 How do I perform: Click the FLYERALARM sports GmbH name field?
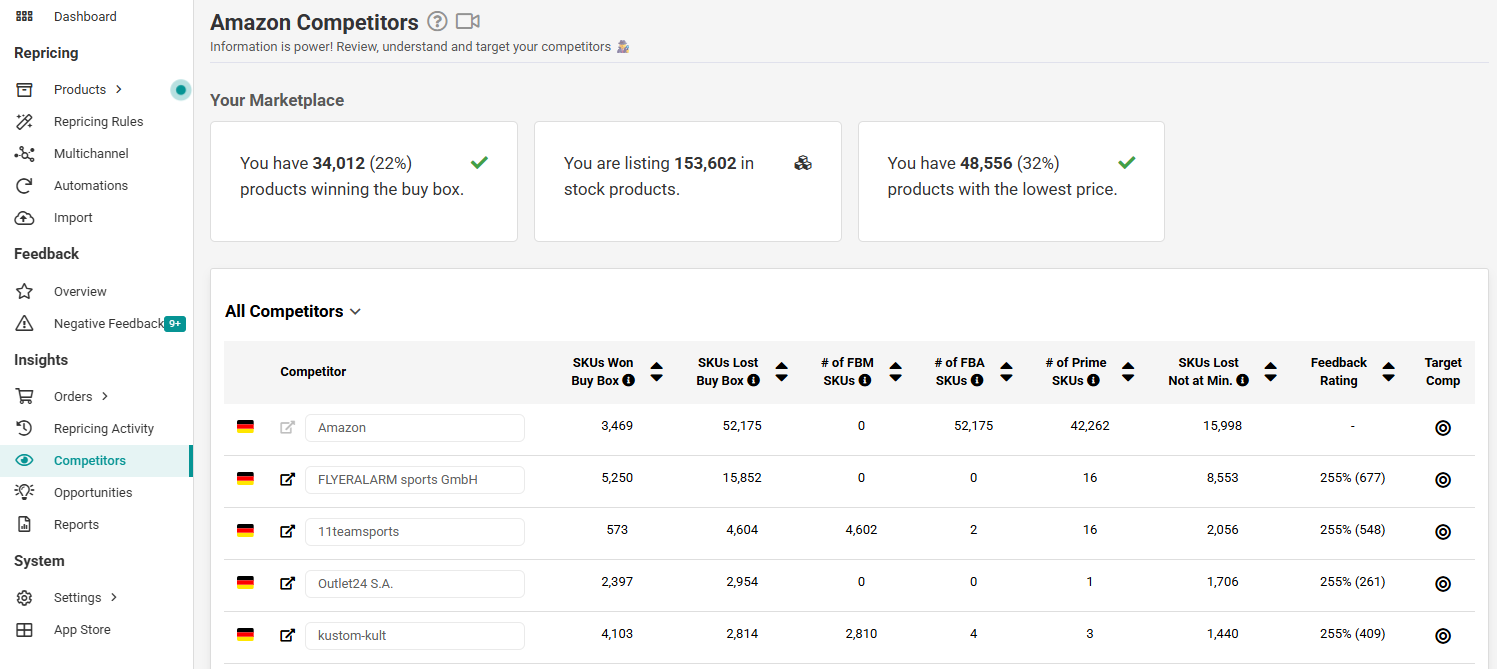click(x=415, y=479)
